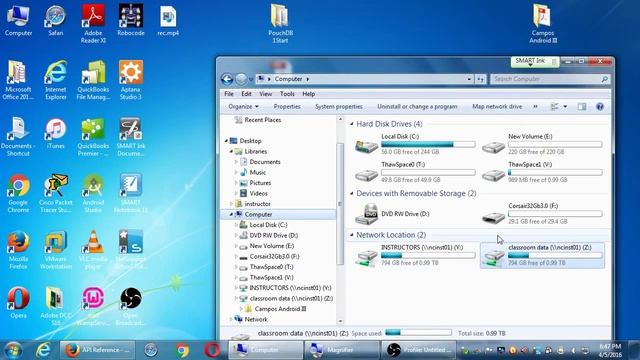Viewport: 640px width, 360px height.
Task: Open the change your view dropdown arrow
Action: point(565,107)
